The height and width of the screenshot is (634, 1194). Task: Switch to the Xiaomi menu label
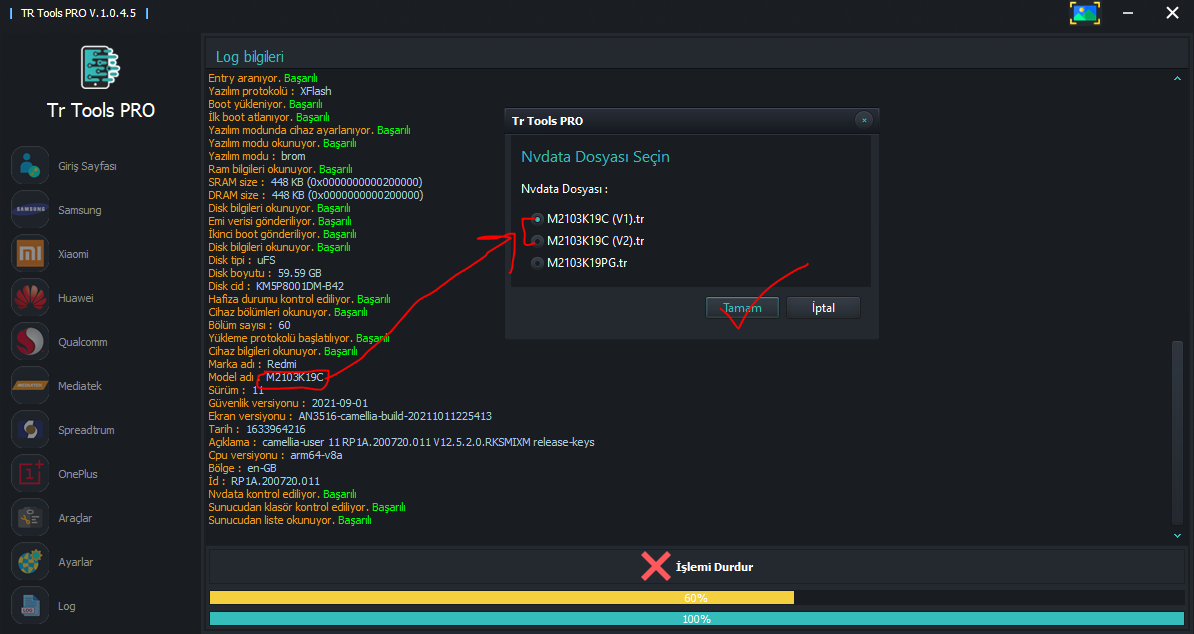click(73, 254)
